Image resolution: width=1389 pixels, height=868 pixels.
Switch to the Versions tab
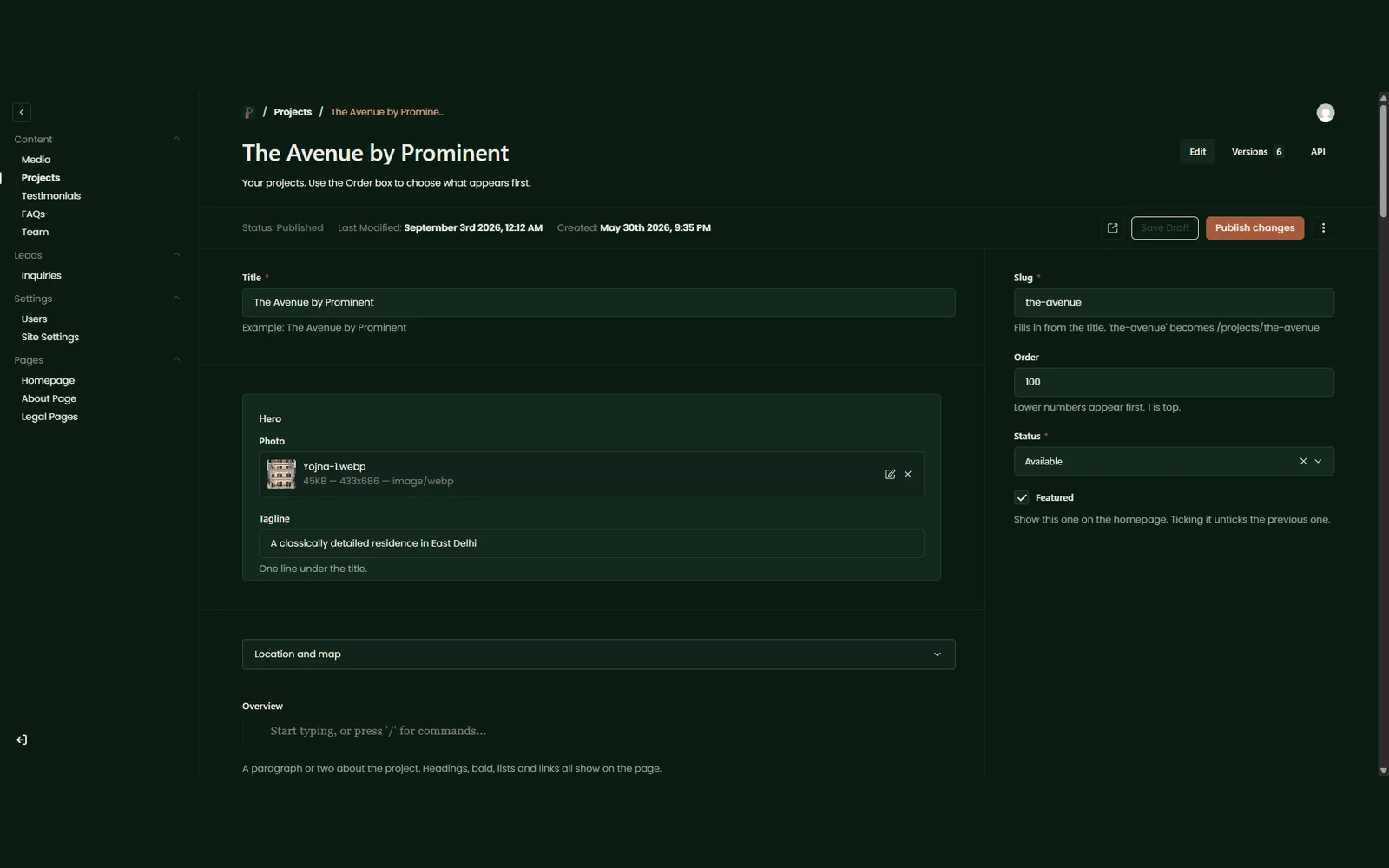1256,152
